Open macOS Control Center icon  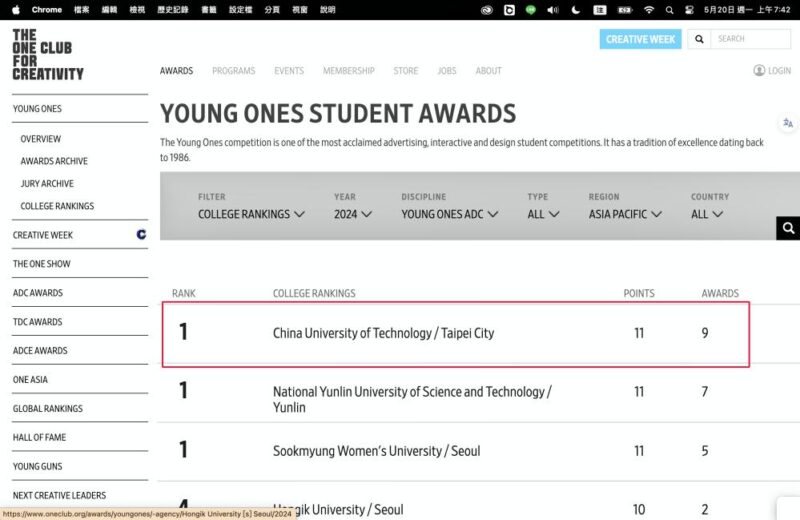point(689,10)
